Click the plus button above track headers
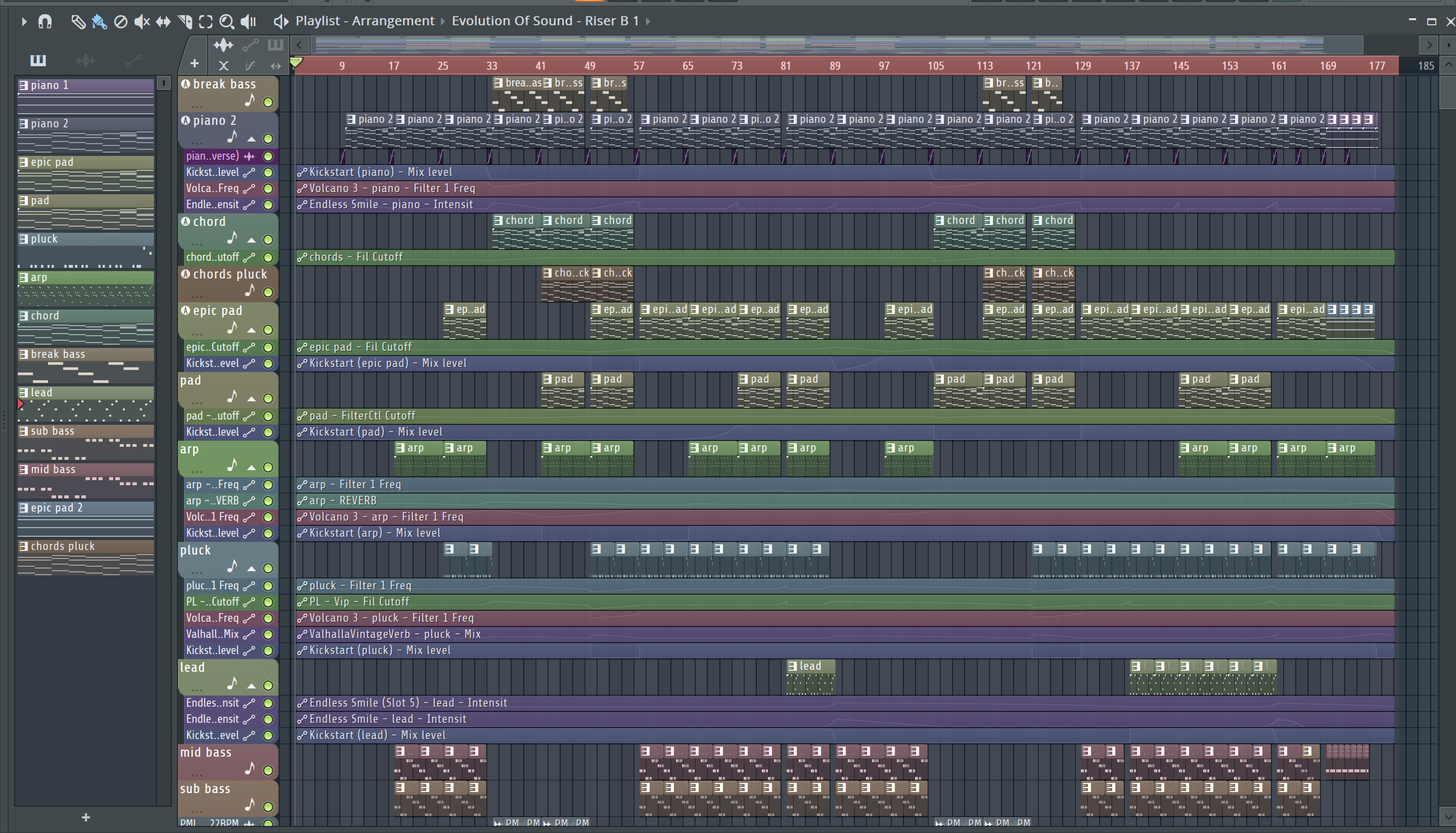Image resolution: width=1456 pixels, height=833 pixels. click(195, 64)
